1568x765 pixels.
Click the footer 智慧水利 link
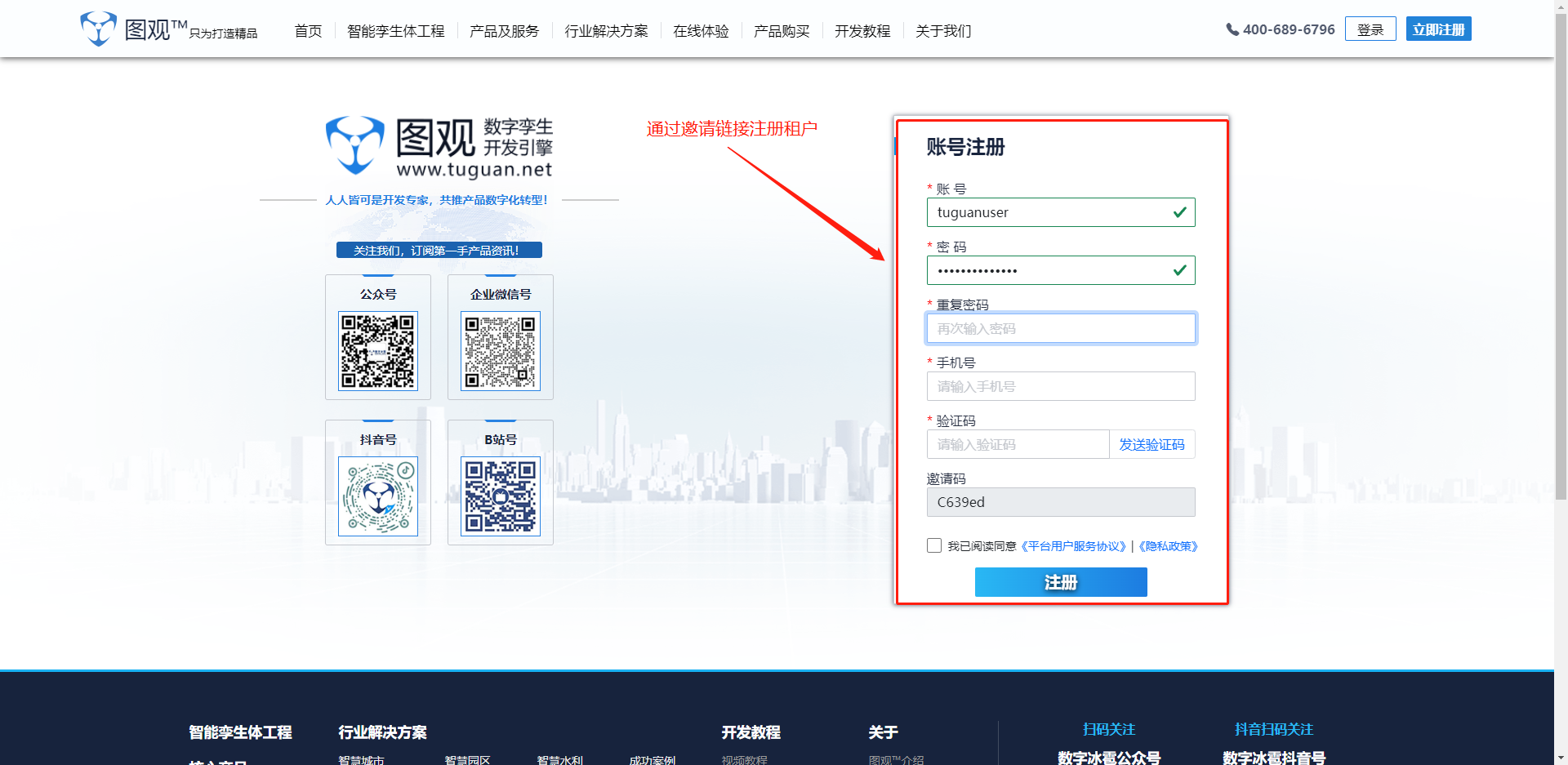point(559,760)
